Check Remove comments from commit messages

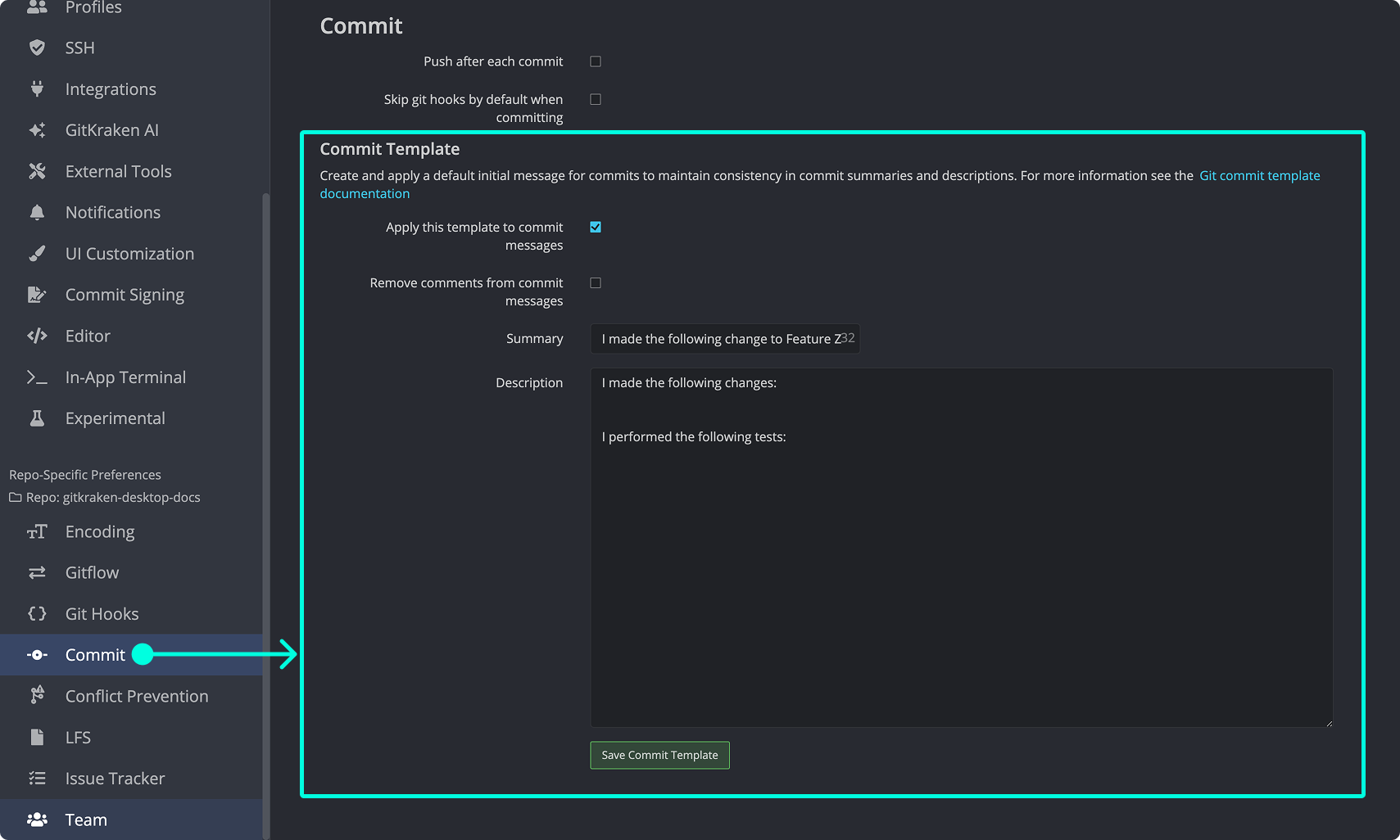click(596, 282)
